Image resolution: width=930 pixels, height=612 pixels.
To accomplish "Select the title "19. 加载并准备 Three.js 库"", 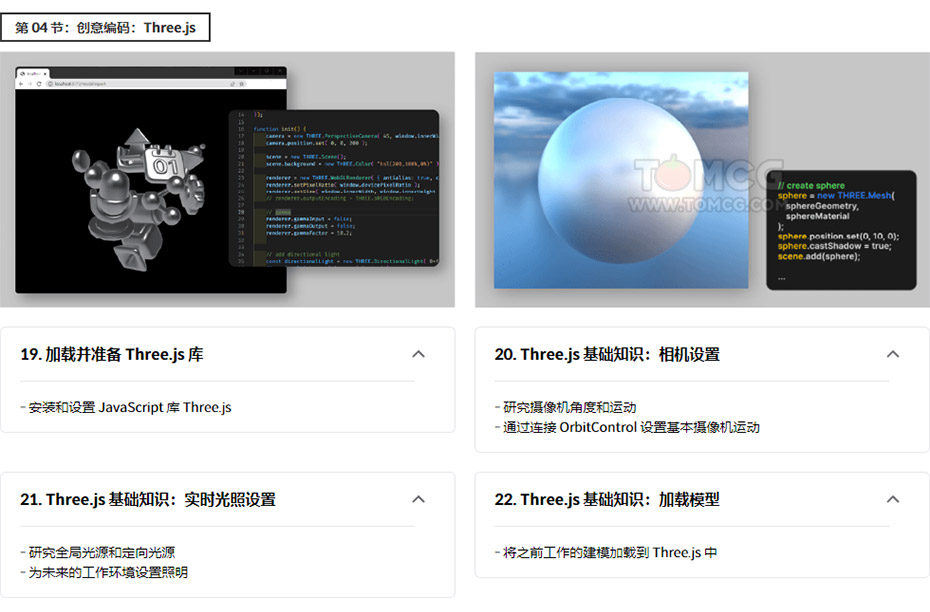I will 112,355.
